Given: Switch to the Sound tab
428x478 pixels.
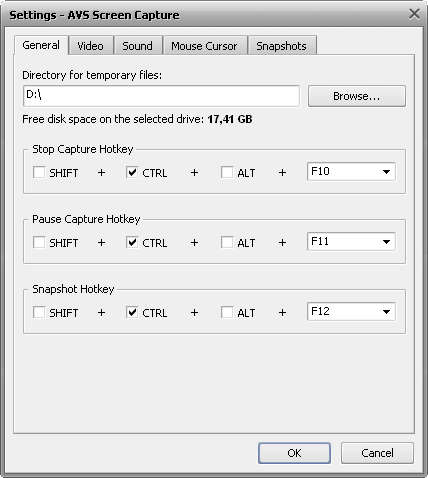Looking at the screenshot, I should coord(137,46).
